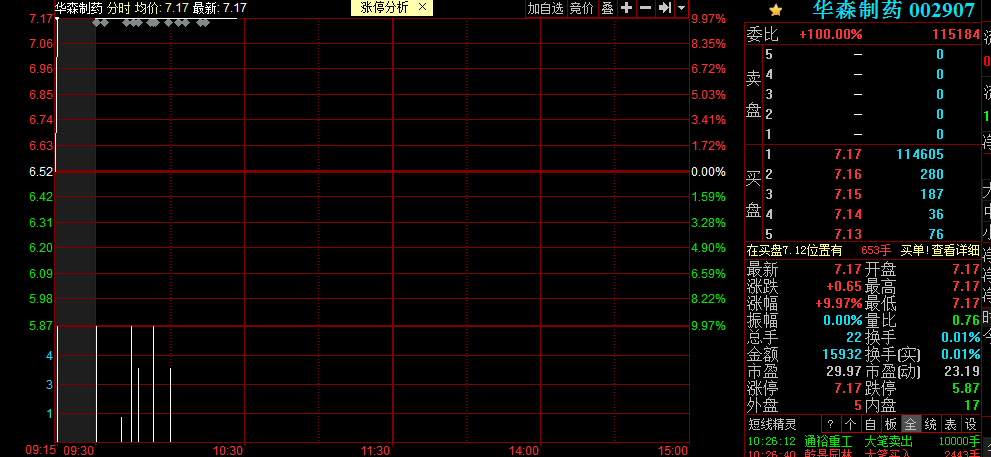The image size is (991, 457).
Task: Click the 在买盘7.12位置有 notice text
Action: tap(794, 251)
